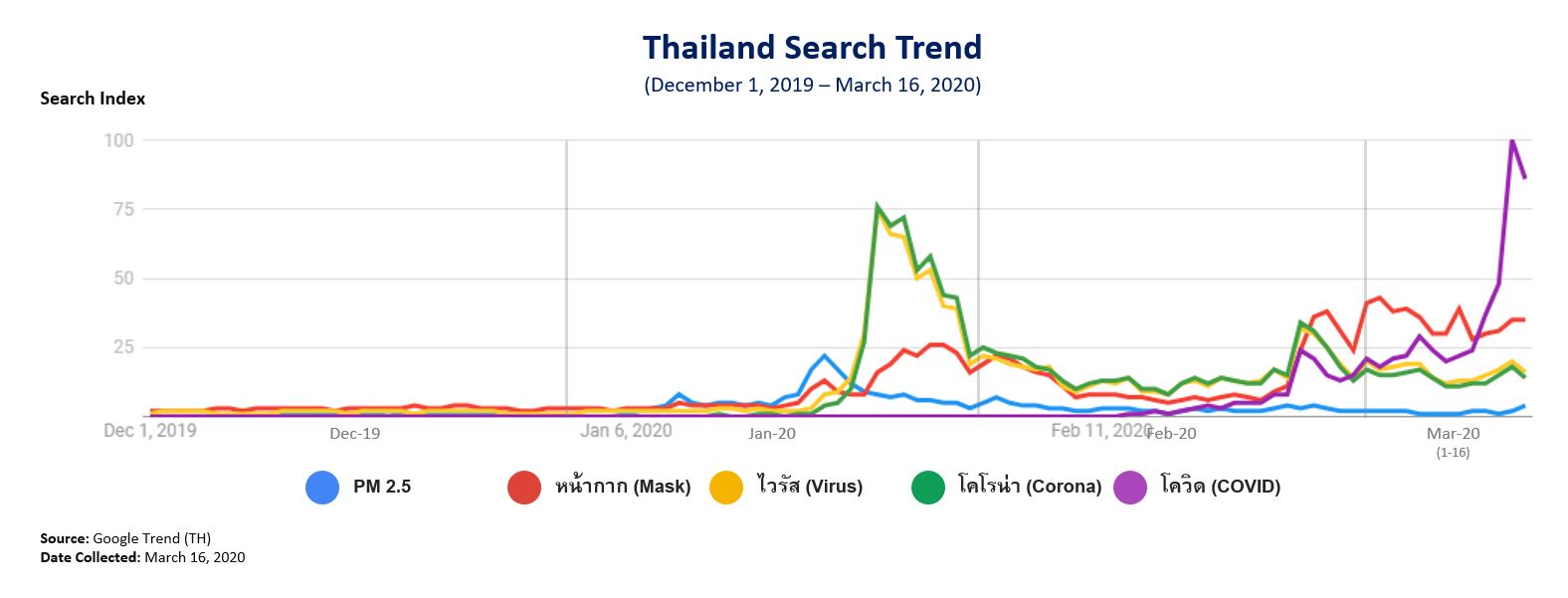Viewport: 1568px width, 598px height.
Task: Click the Dec 1, 2019 axis label
Action: (150, 431)
